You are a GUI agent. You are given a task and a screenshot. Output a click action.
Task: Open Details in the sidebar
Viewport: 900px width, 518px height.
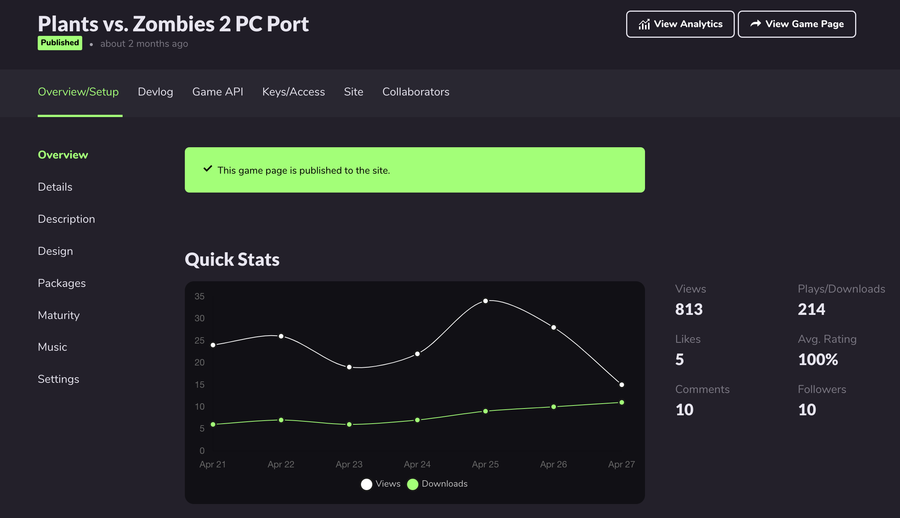tap(55, 187)
